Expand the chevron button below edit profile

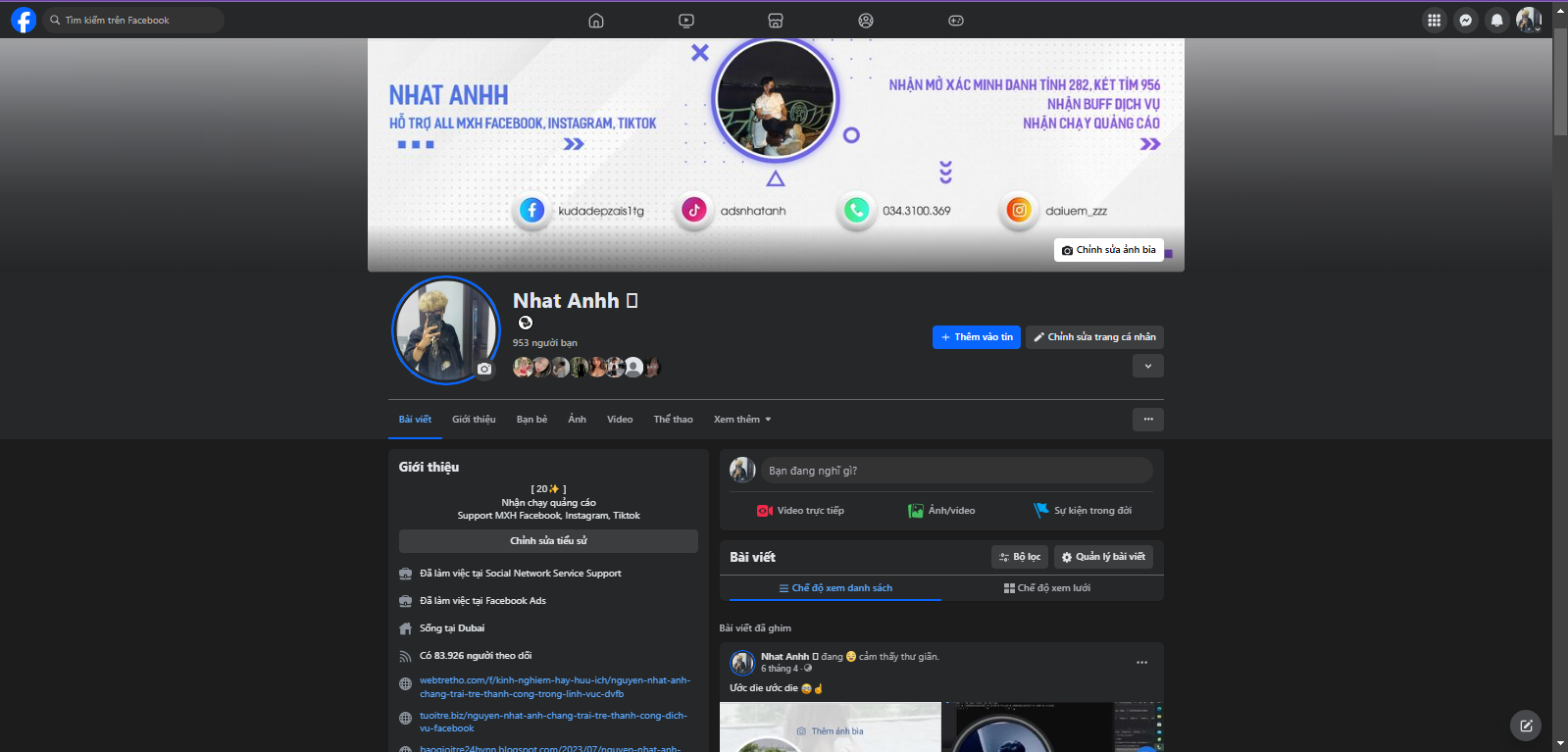[1148, 366]
